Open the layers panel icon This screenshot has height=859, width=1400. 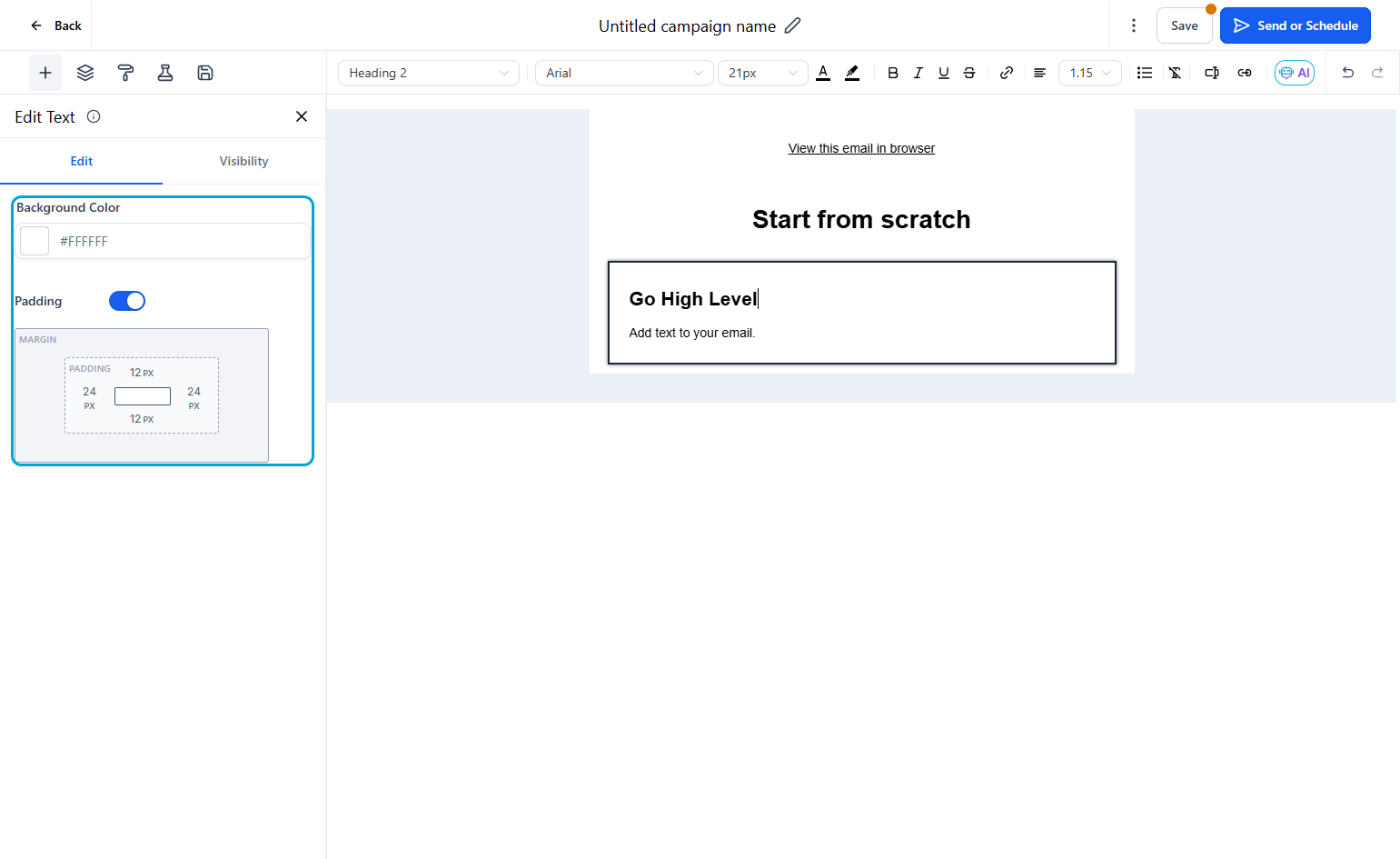[x=85, y=73]
